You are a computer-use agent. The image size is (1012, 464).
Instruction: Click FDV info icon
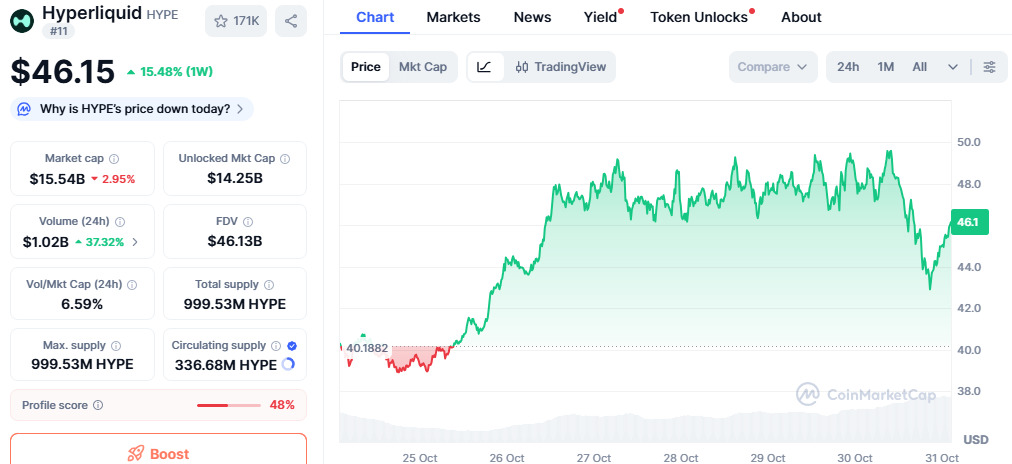coord(248,221)
